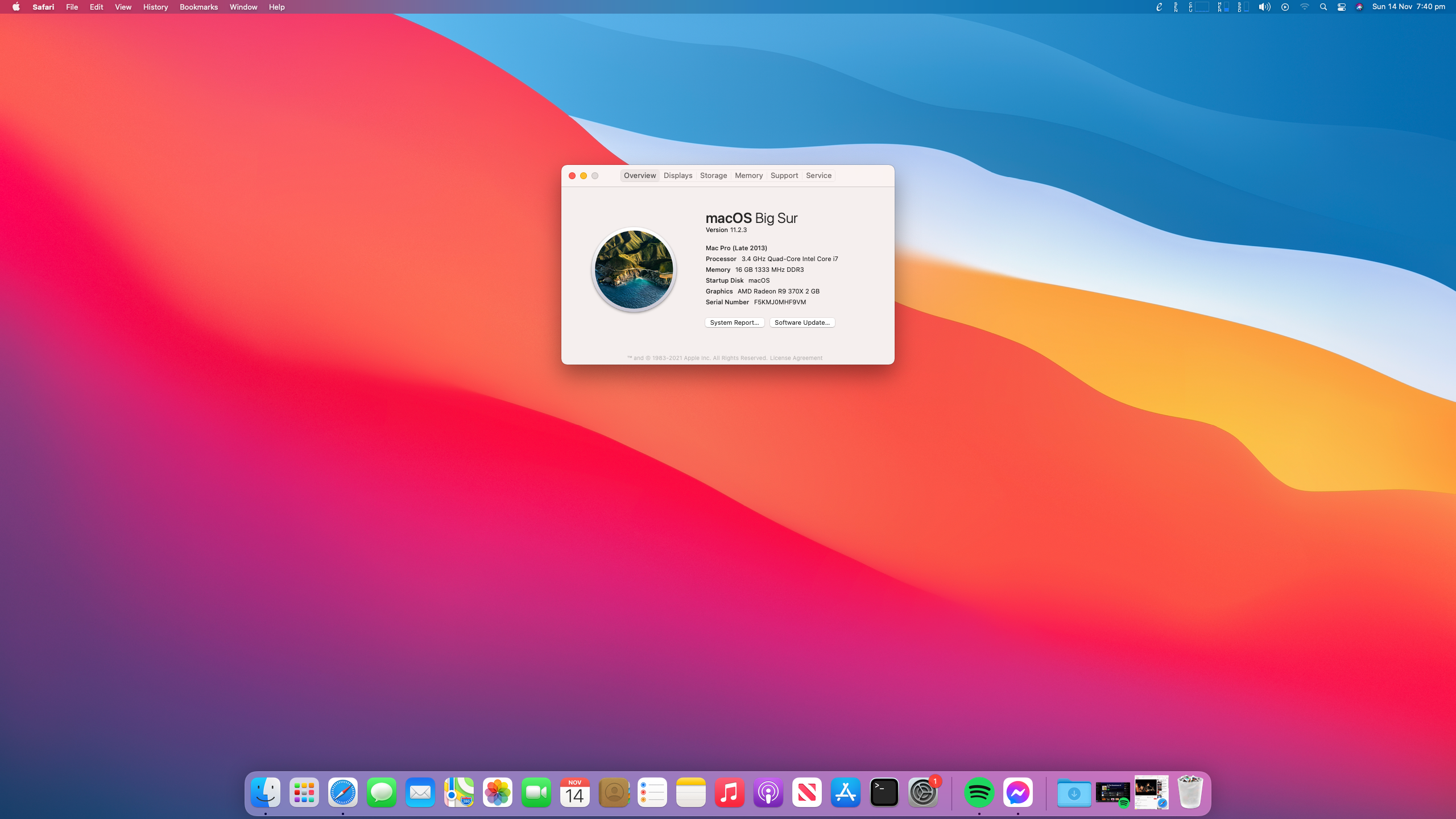Open Notes from the Dock
The image size is (1456, 819).
tap(691, 792)
